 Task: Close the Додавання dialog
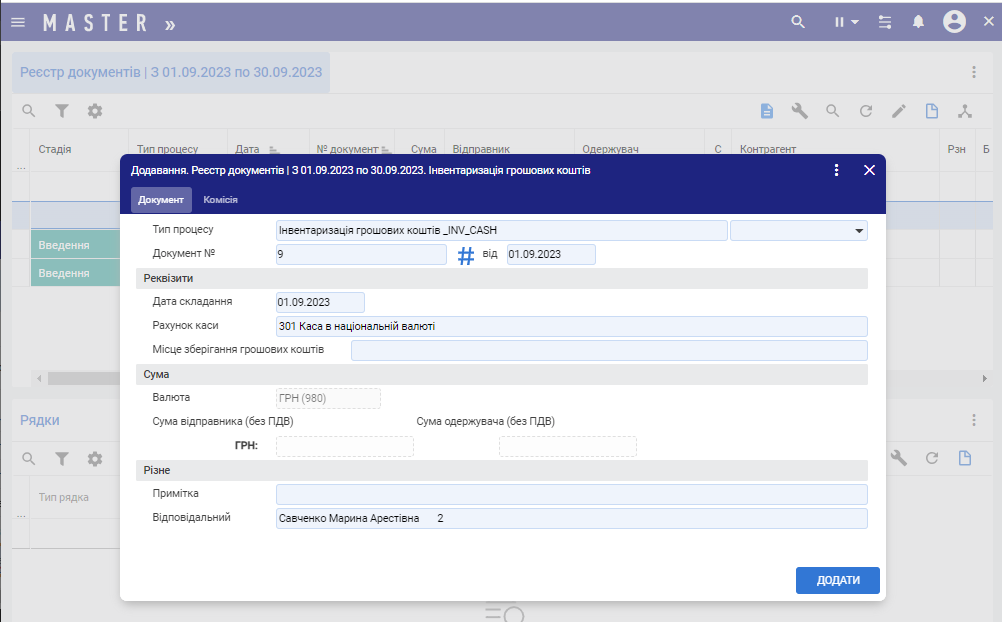[x=869, y=170]
